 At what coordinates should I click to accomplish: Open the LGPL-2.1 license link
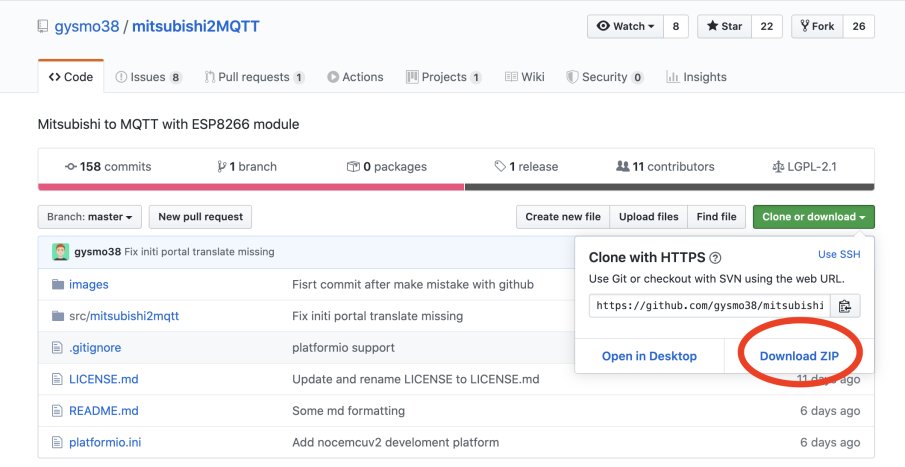(805, 167)
